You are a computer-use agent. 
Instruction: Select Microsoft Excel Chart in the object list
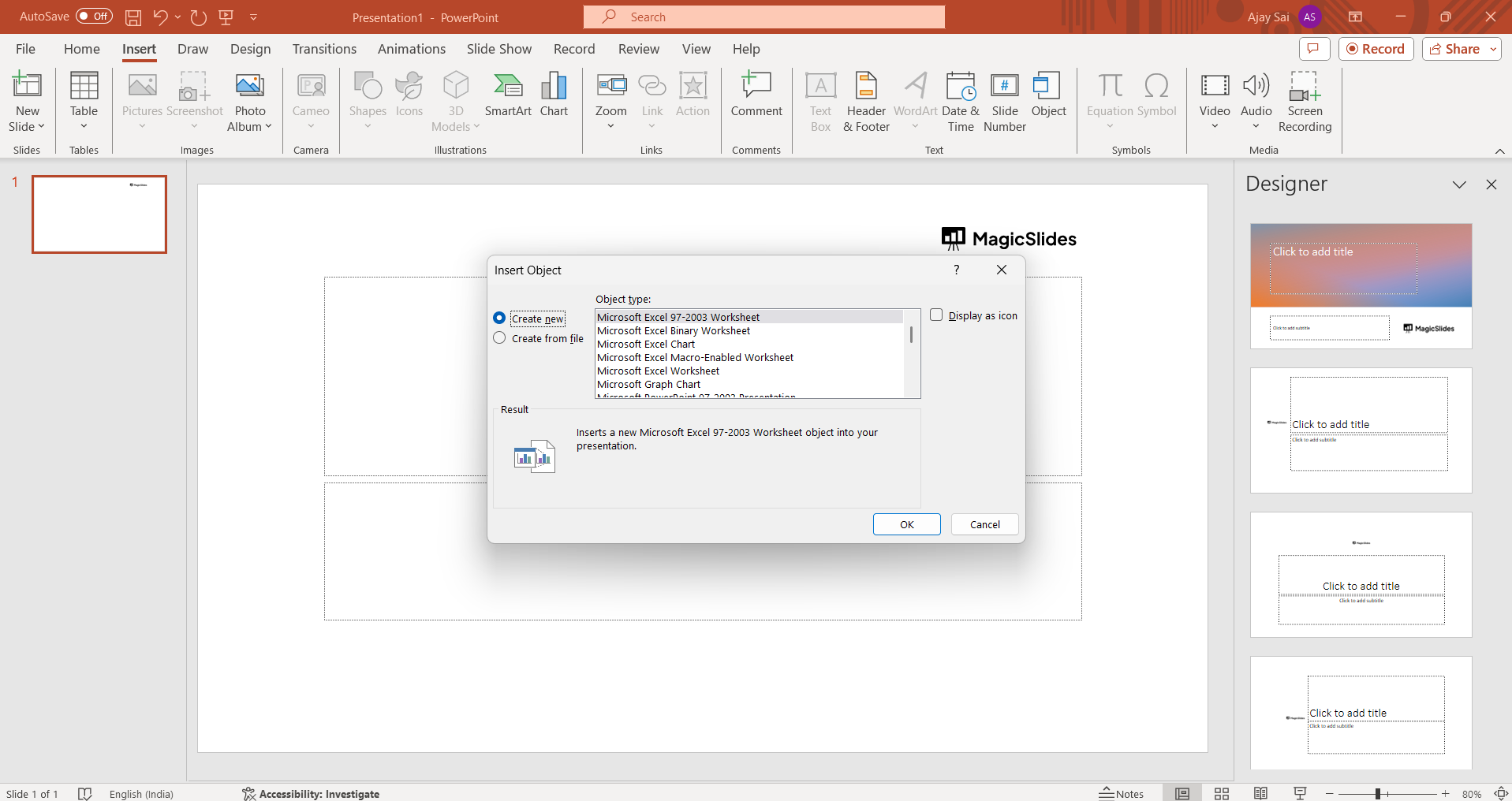point(646,345)
